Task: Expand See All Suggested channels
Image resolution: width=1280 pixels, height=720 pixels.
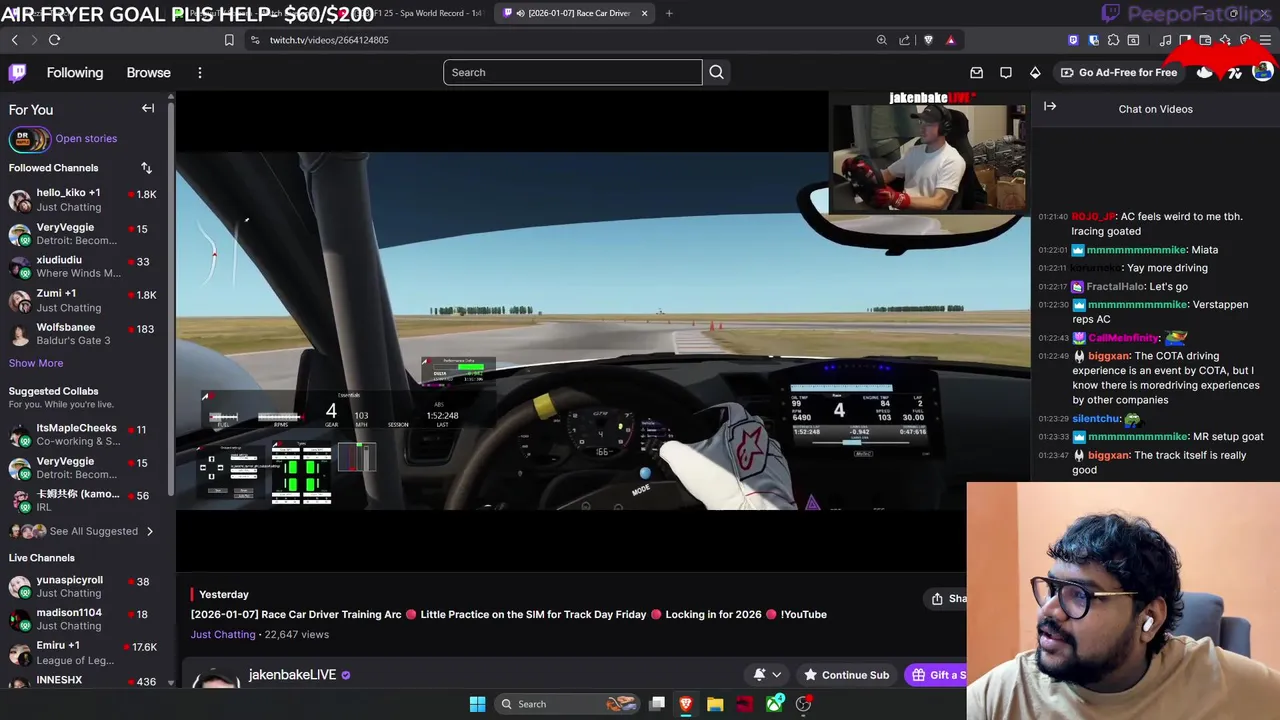Action: [x=82, y=531]
